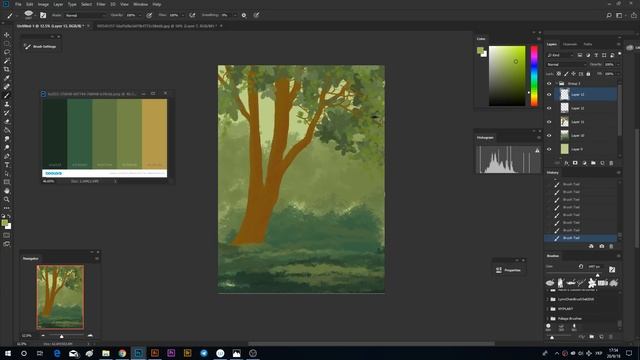Select the Gradient tool
The width and height of the screenshot is (640, 360).
coord(7,130)
